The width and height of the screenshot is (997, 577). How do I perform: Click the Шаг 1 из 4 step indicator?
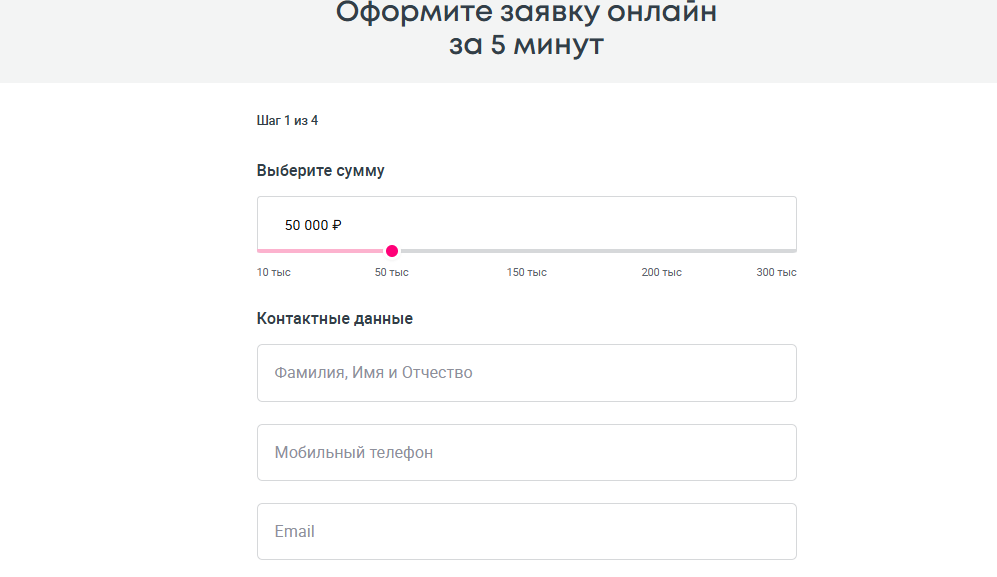[288, 121]
